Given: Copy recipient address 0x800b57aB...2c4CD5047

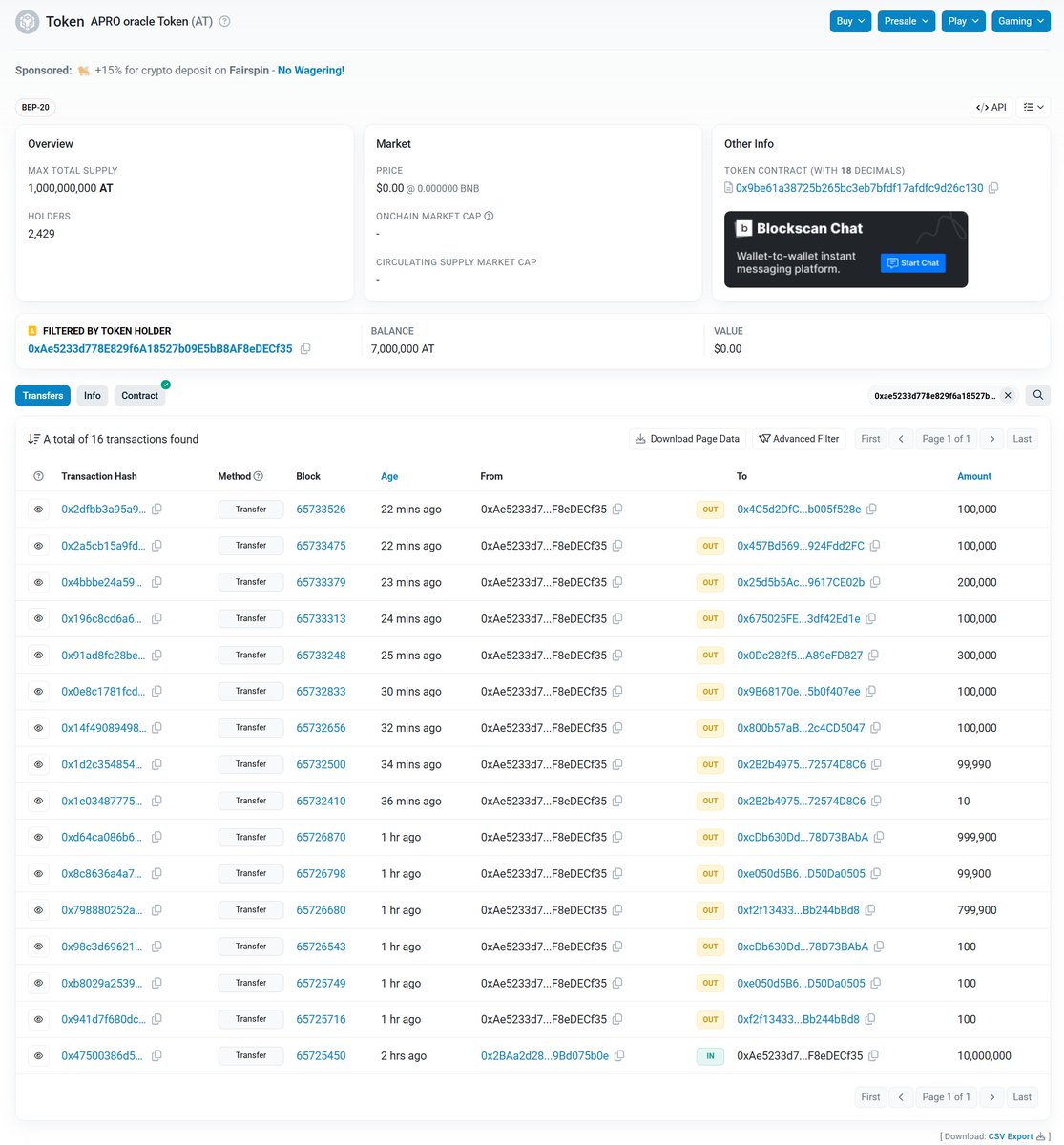Looking at the screenshot, I should pos(876,728).
